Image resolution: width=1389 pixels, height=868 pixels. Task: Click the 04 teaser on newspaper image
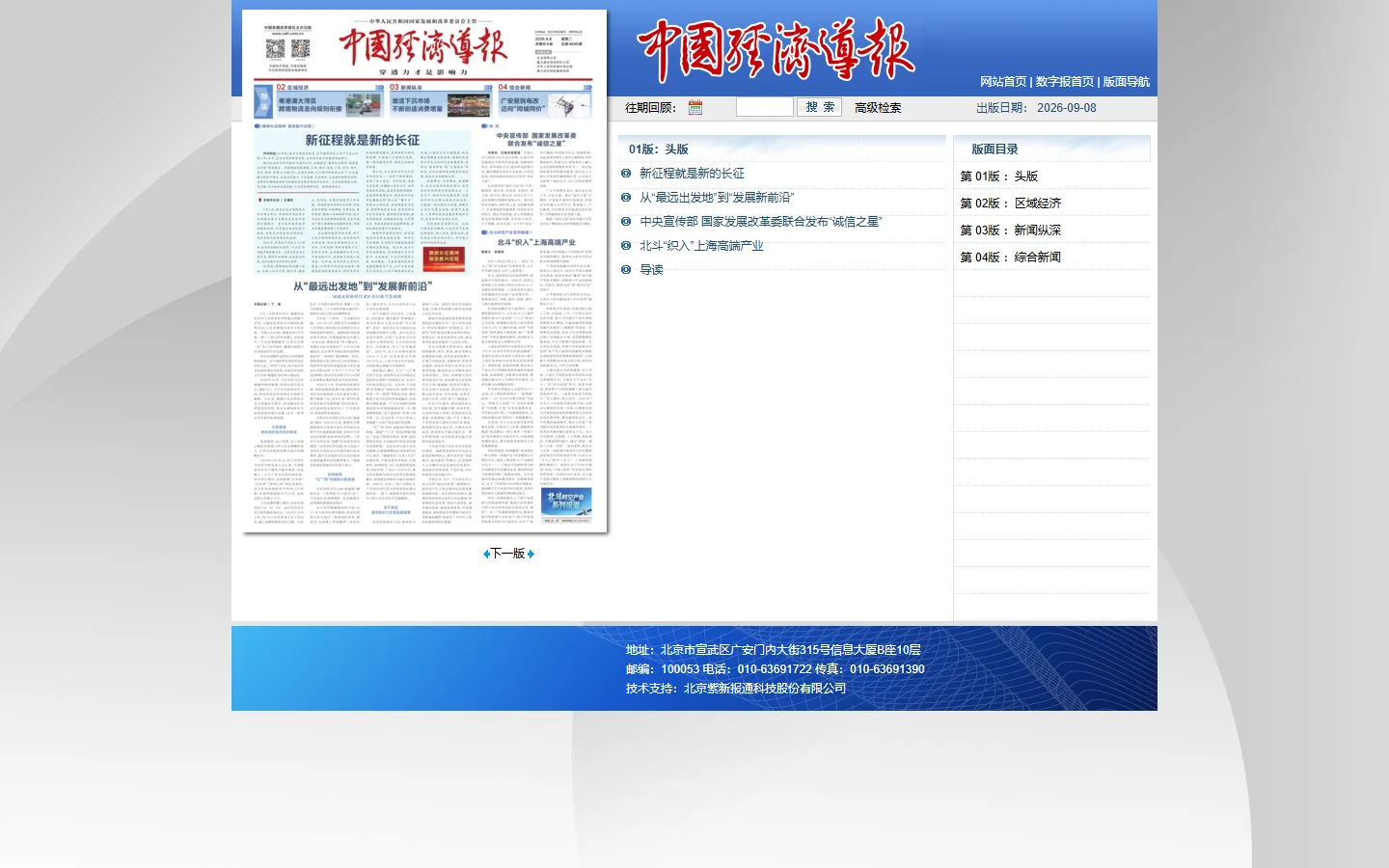[x=545, y=101]
